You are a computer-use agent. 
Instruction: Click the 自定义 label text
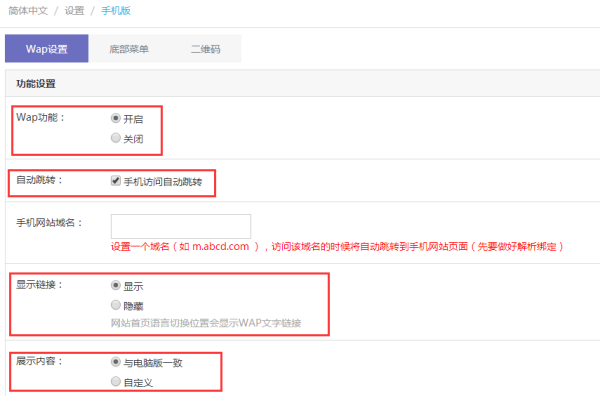(x=138, y=383)
